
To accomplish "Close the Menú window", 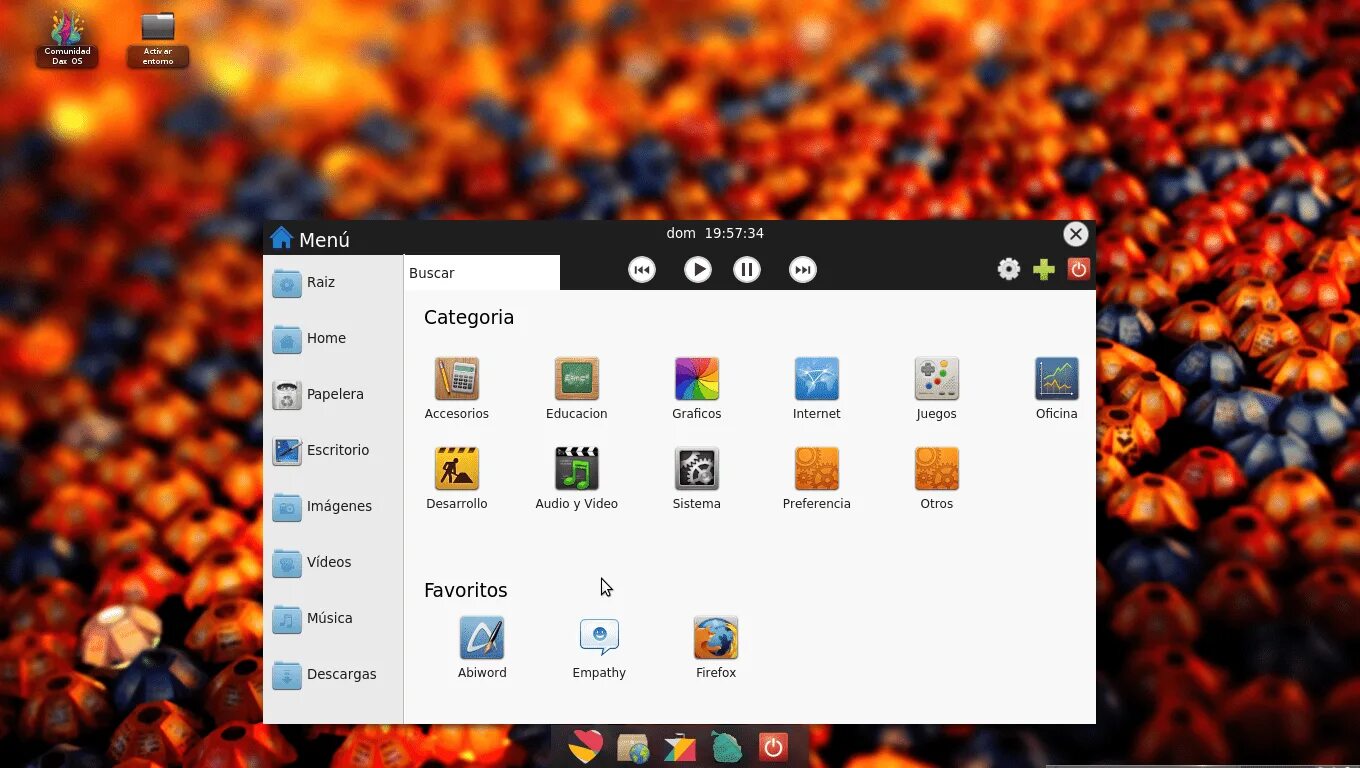I will tap(1075, 234).
